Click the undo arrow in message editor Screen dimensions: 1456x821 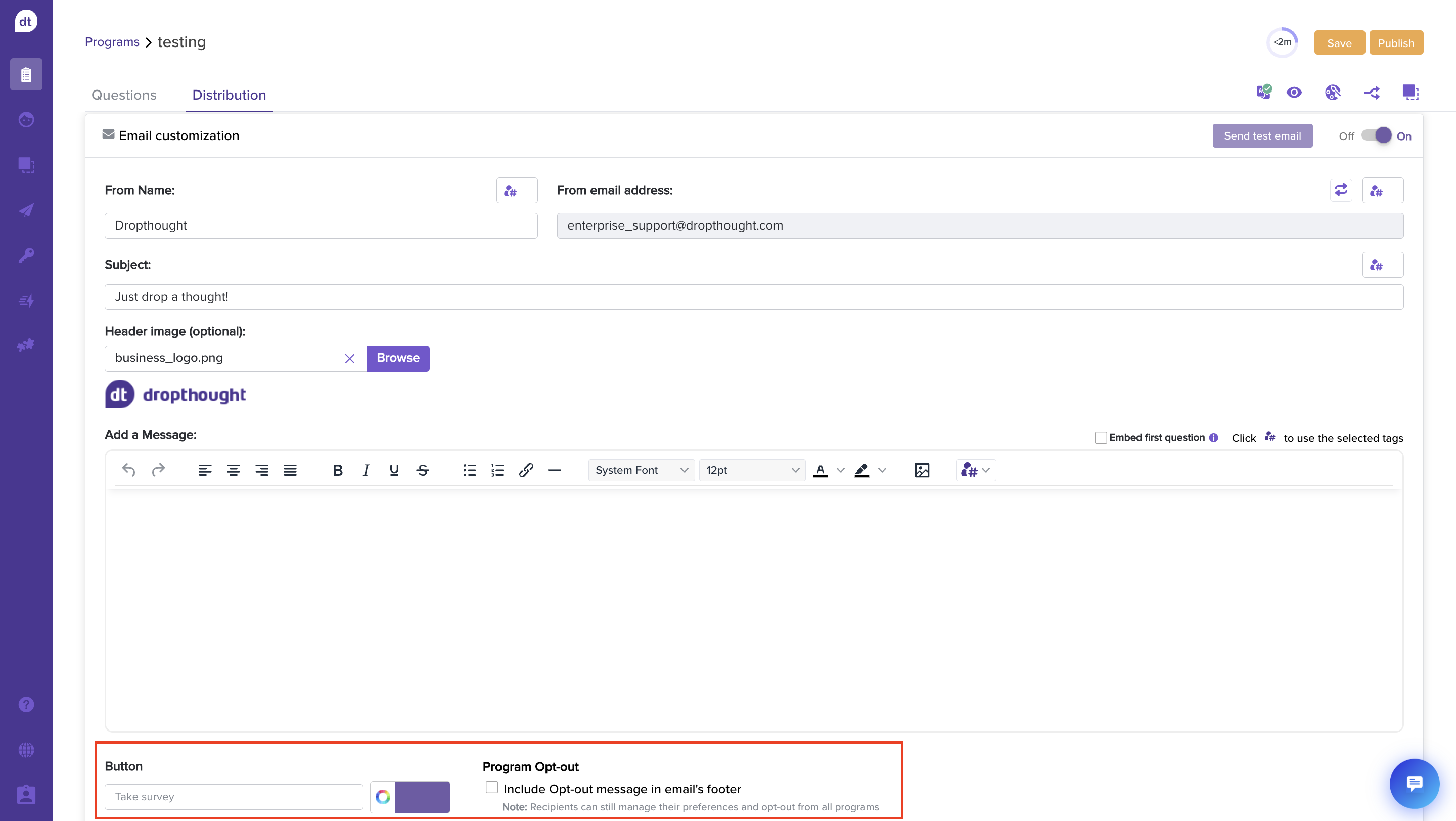(129, 470)
